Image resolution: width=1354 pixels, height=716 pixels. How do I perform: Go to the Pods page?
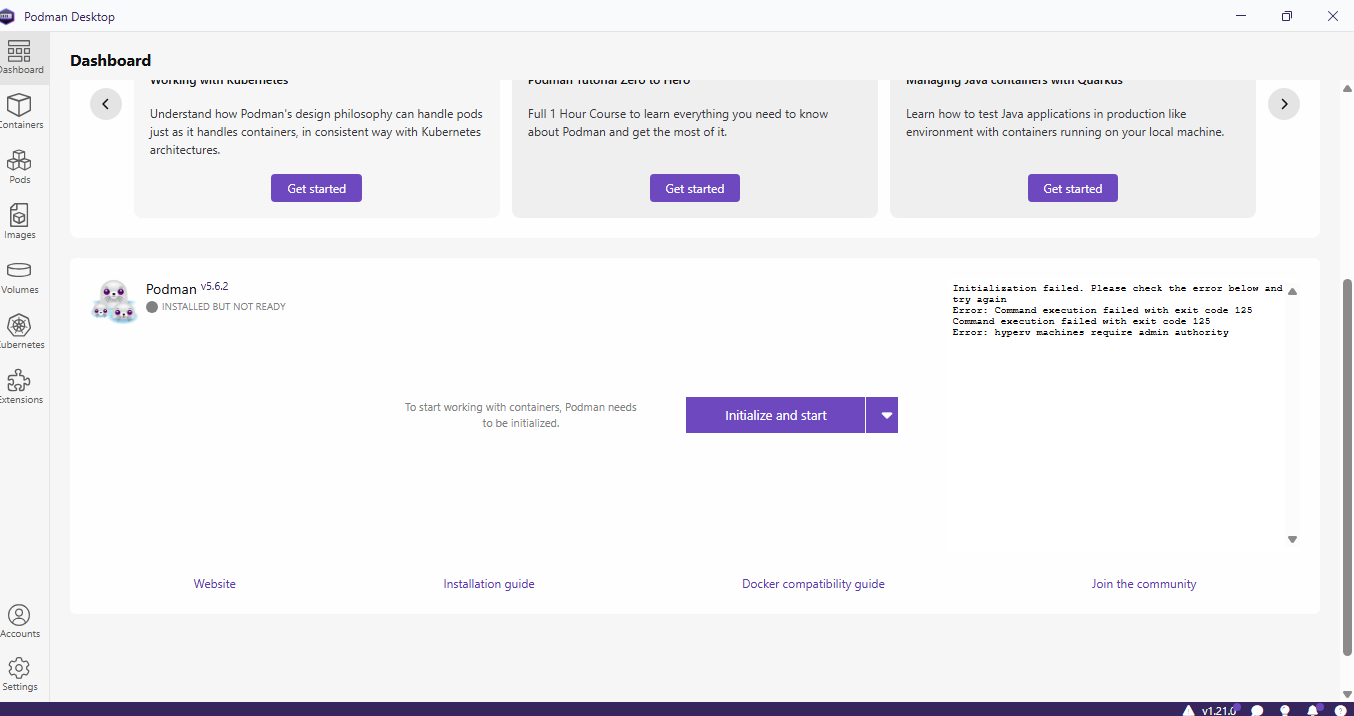pos(20,166)
